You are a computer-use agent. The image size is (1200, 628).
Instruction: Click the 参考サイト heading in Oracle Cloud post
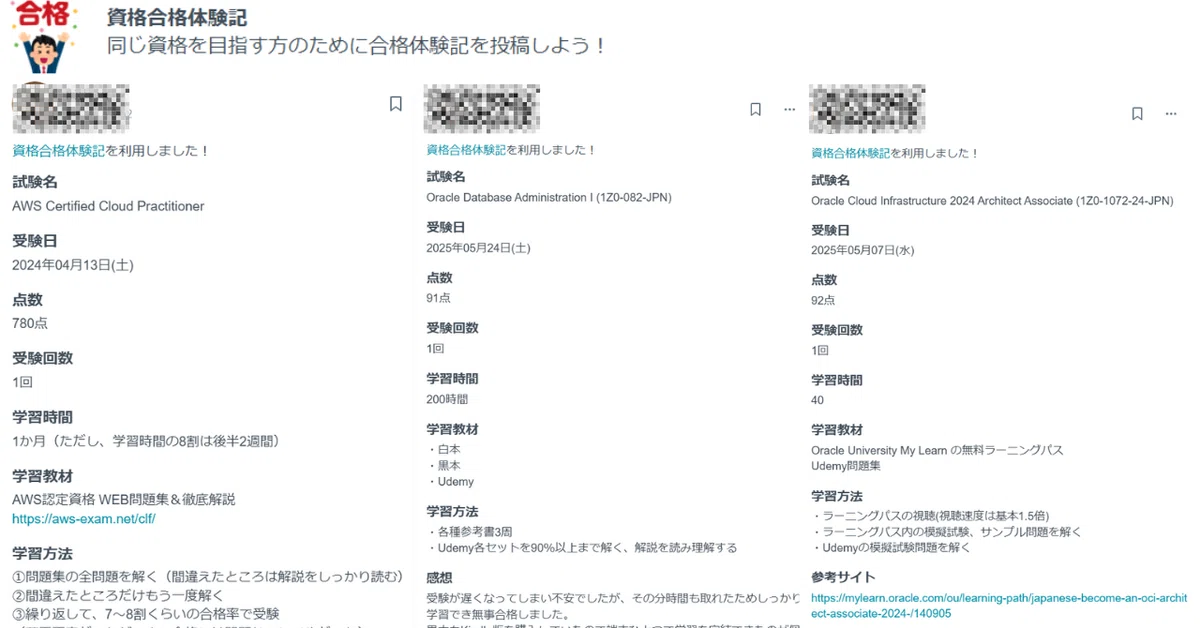(843, 577)
